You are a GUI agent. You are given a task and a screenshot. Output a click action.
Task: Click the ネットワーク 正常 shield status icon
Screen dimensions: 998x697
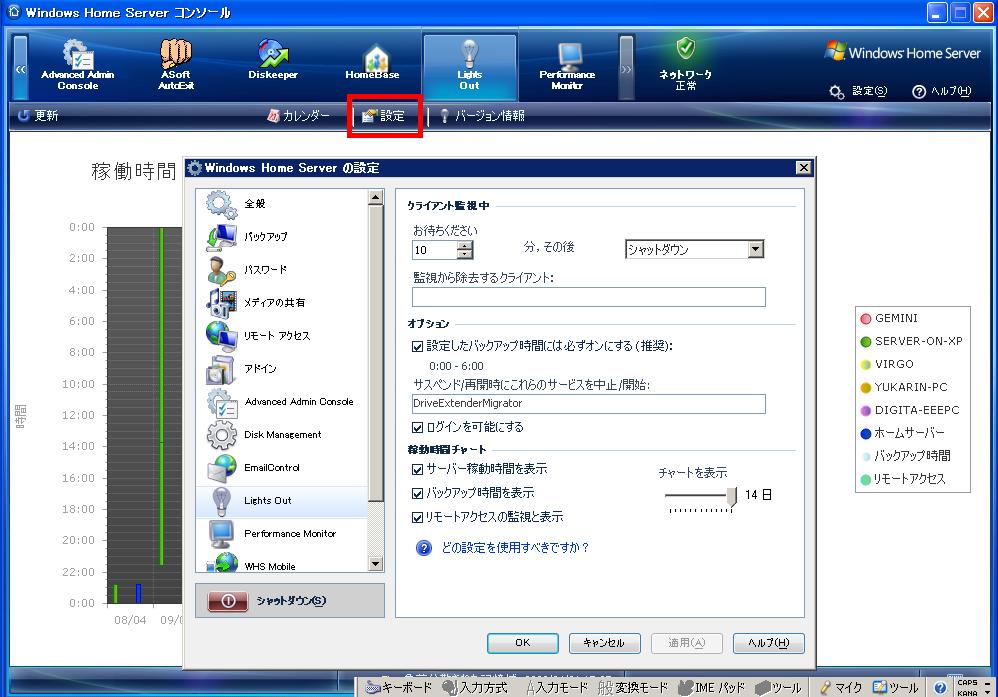(685, 48)
